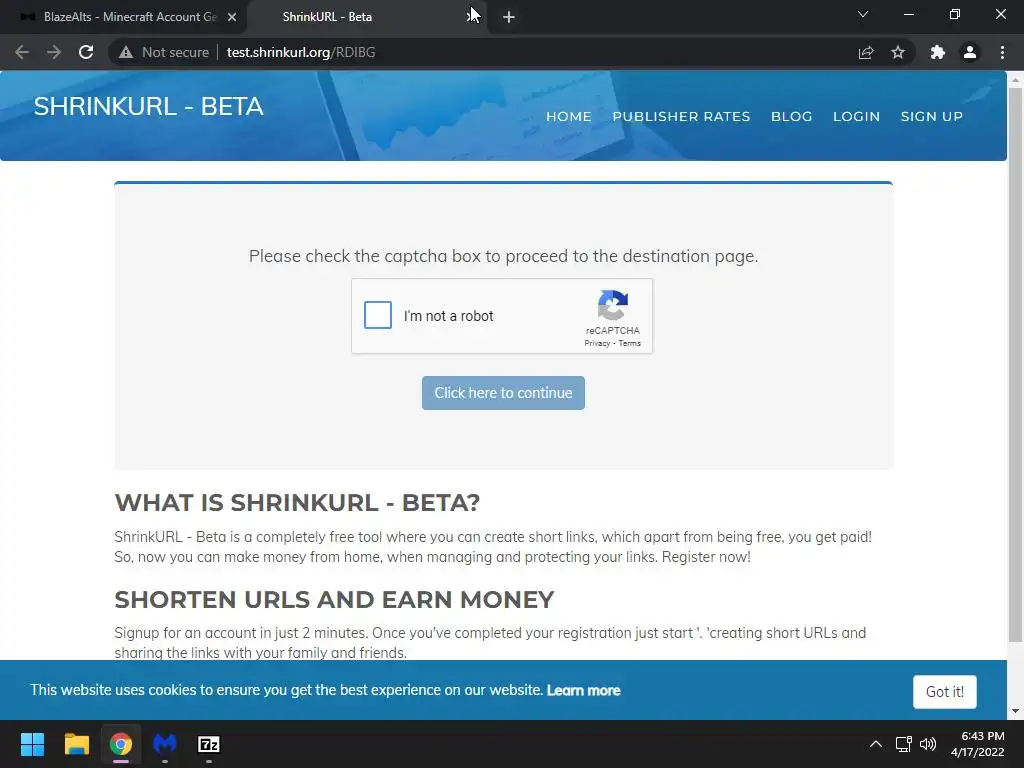Show hidden system tray icons
This screenshot has width=1024, height=768.
click(x=876, y=744)
